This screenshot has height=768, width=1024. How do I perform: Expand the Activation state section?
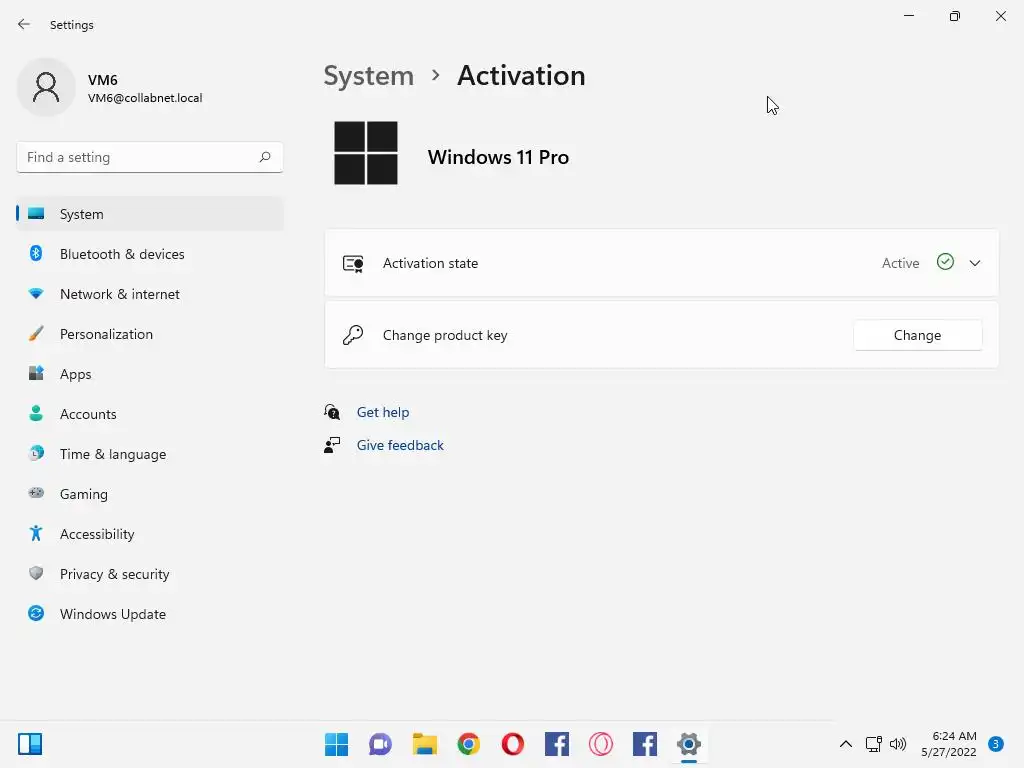tap(975, 263)
